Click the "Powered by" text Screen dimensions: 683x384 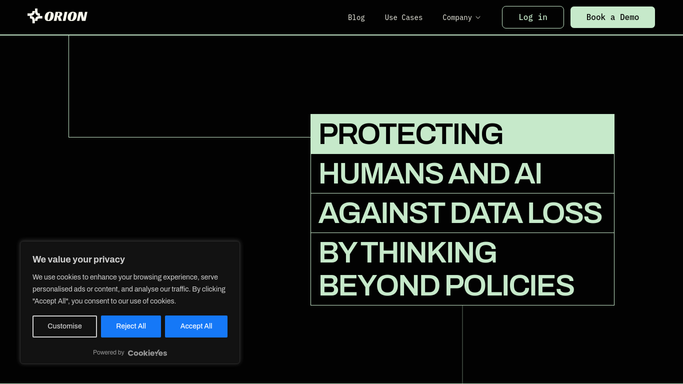click(x=108, y=353)
